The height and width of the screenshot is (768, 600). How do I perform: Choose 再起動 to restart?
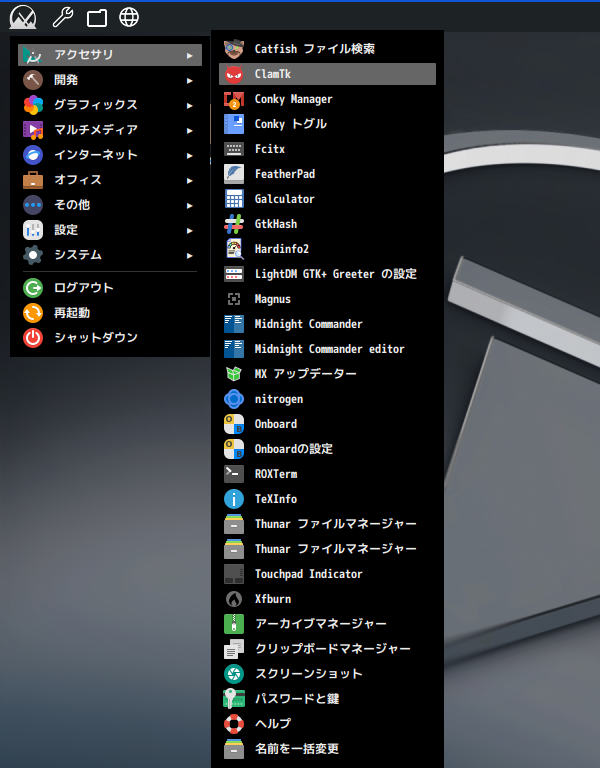pyautogui.click(x=110, y=313)
